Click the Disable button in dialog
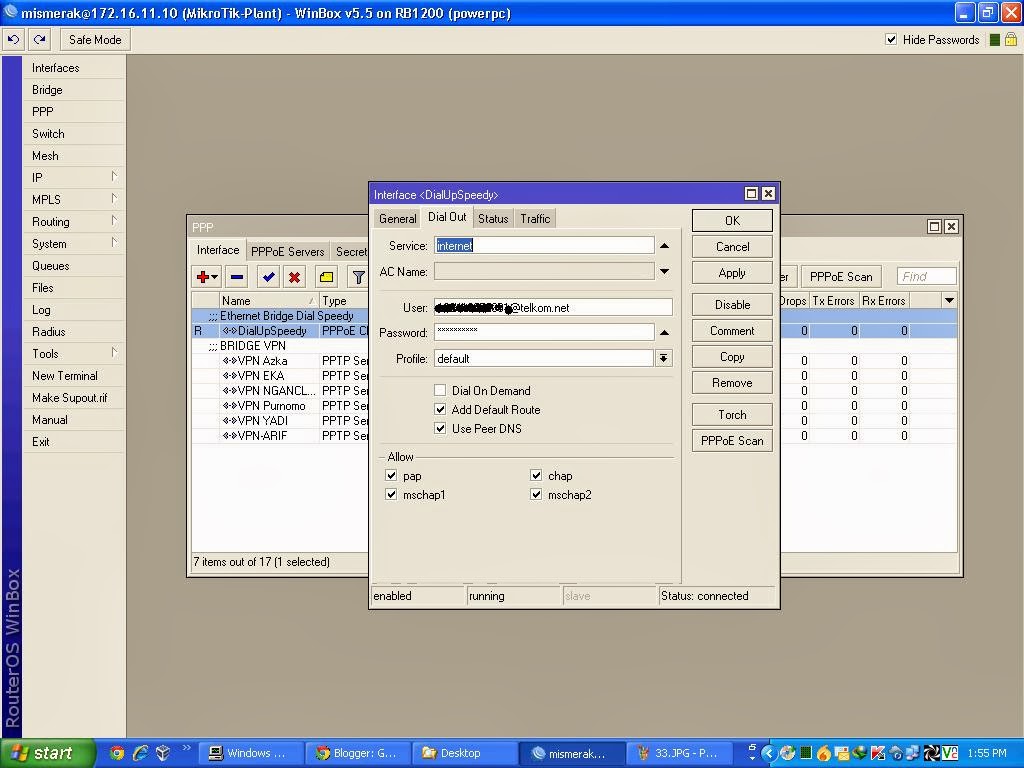The height and width of the screenshot is (768, 1024). click(732, 305)
